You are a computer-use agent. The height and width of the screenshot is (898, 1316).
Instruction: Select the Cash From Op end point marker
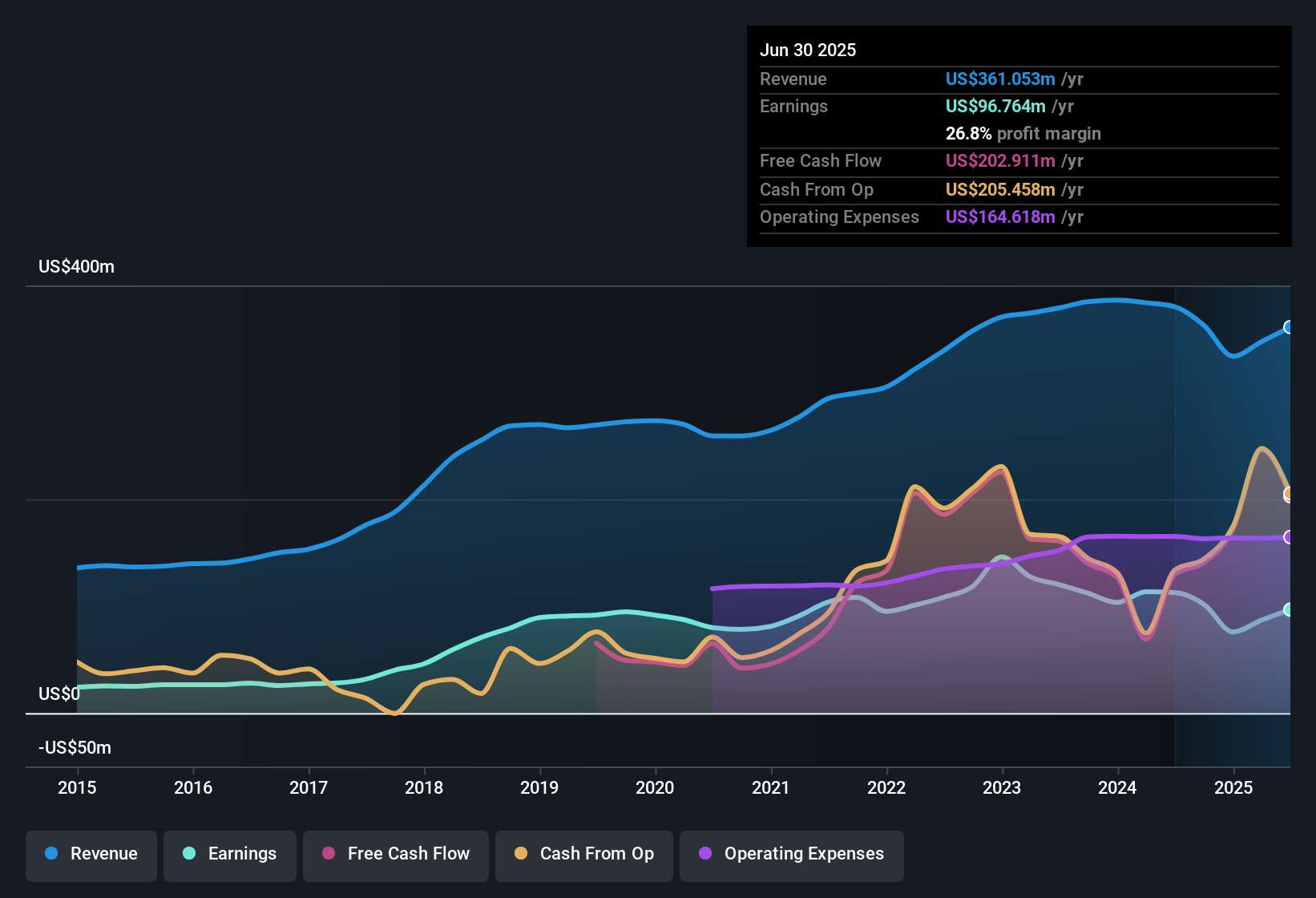pyautogui.click(x=1289, y=493)
